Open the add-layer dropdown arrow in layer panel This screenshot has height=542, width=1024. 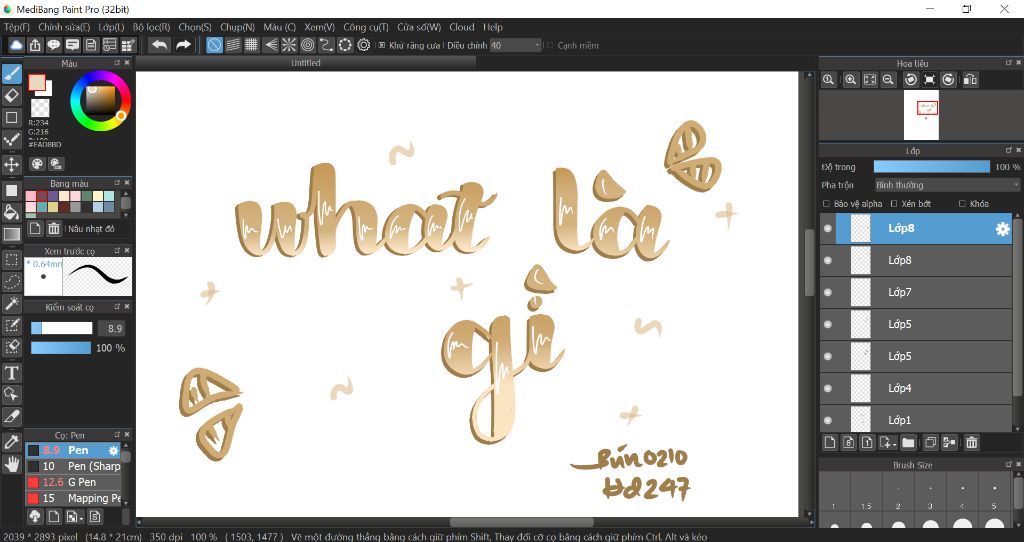894,443
